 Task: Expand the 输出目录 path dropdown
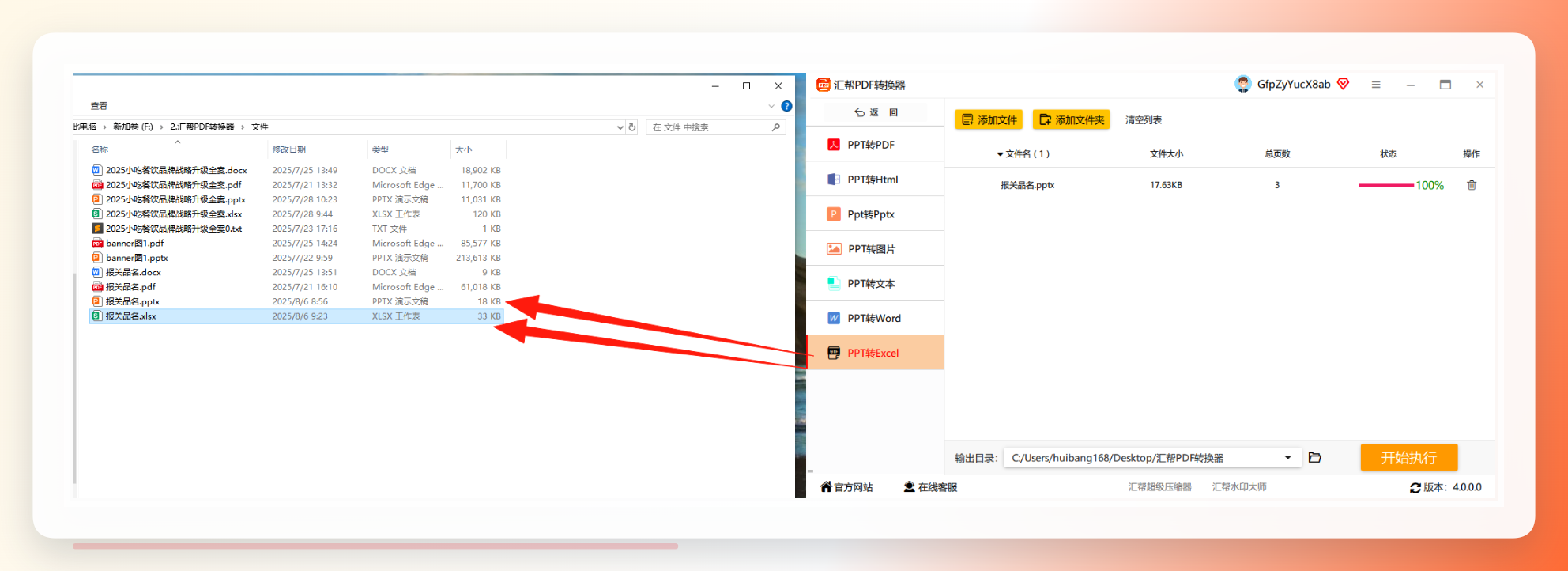(x=1287, y=458)
